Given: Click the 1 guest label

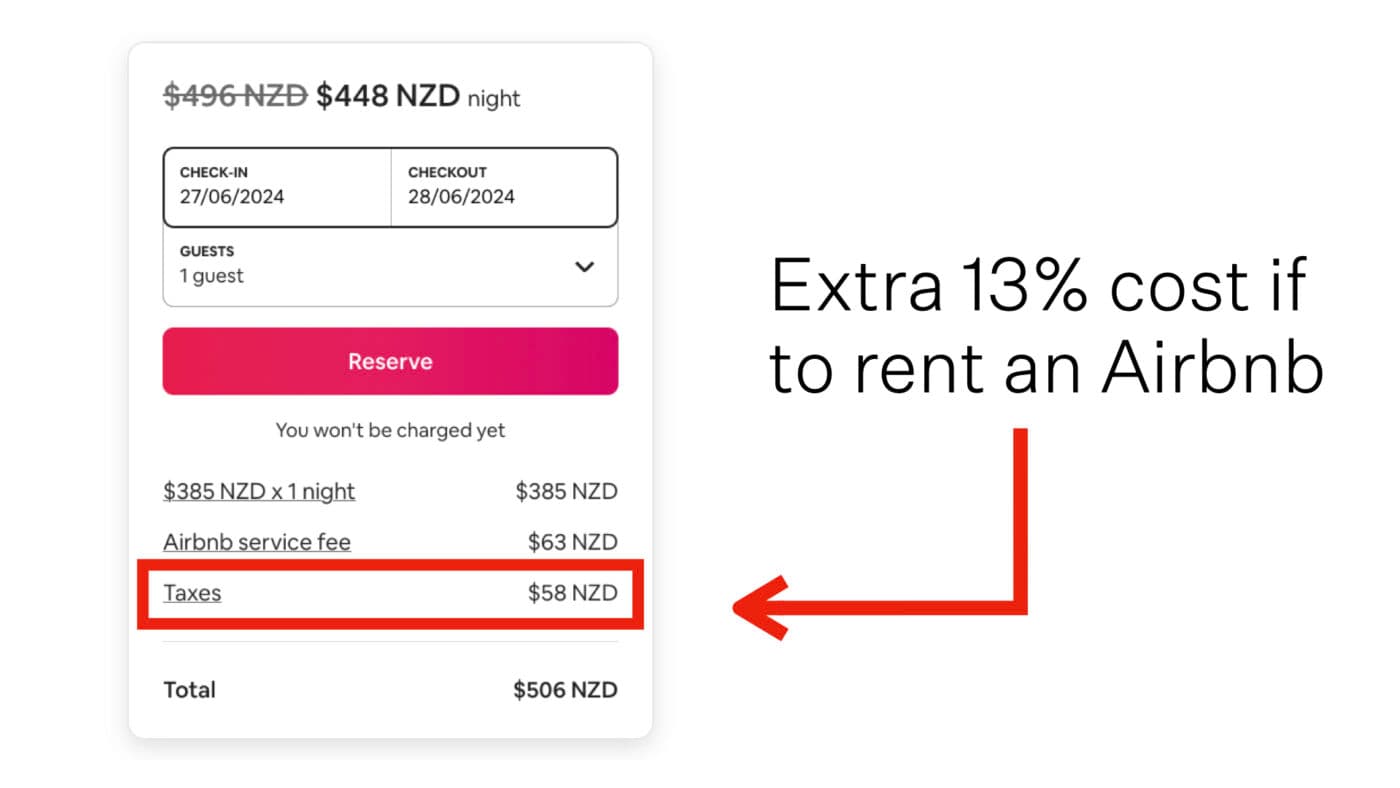Looking at the screenshot, I should pyautogui.click(x=212, y=276).
